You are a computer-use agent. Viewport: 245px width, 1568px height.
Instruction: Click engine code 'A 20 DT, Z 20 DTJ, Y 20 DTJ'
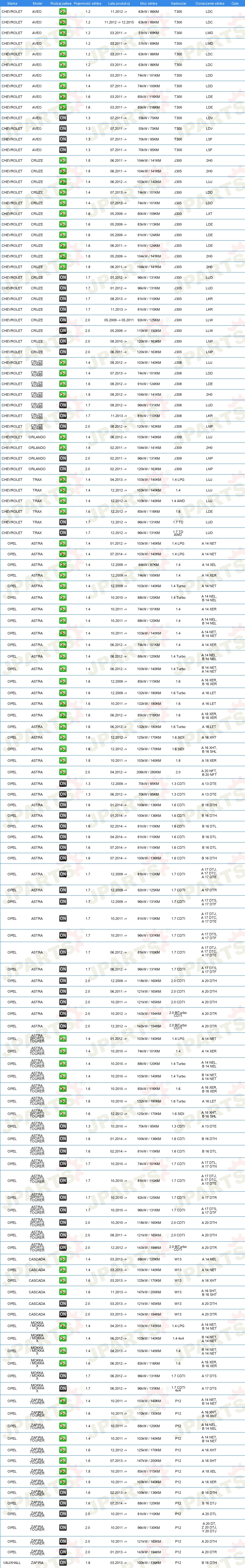(209, 1528)
